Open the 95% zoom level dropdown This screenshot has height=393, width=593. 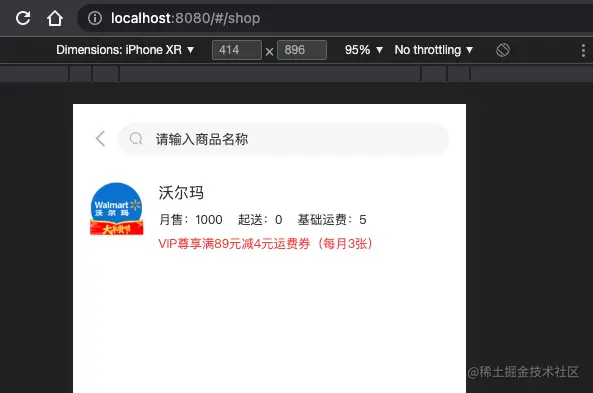364,50
